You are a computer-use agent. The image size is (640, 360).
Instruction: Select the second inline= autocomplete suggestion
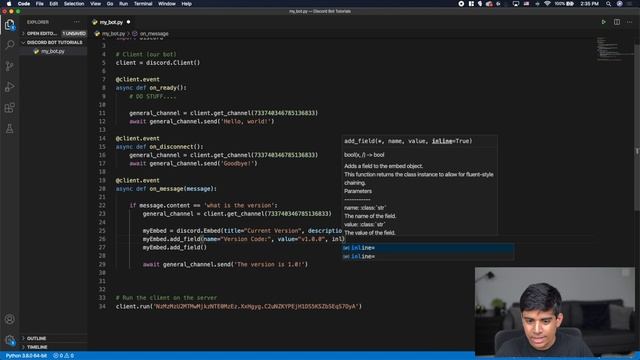(428, 256)
